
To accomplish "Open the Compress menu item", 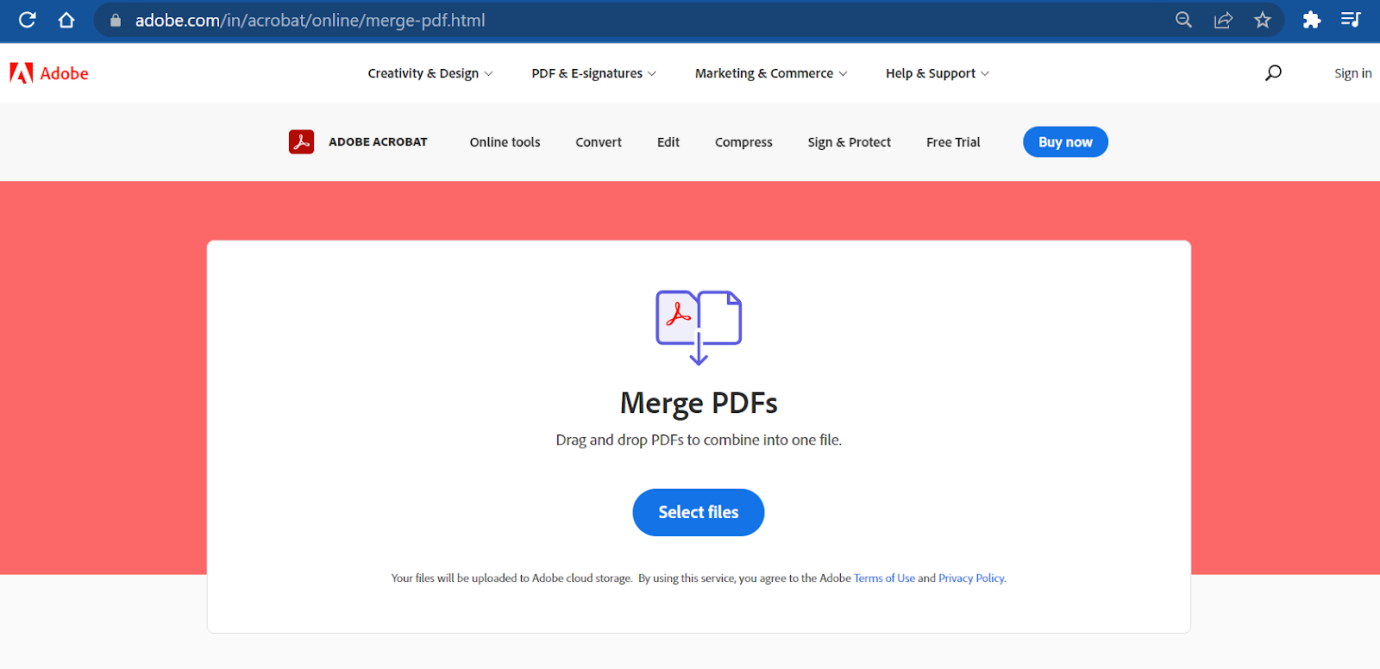I will (x=744, y=142).
